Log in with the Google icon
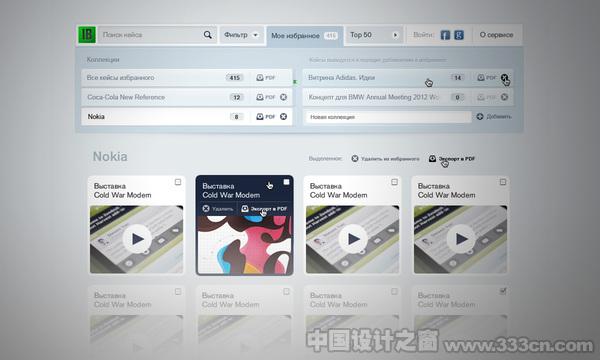This screenshot has height=360, width=600. click(x=459, y=35)
